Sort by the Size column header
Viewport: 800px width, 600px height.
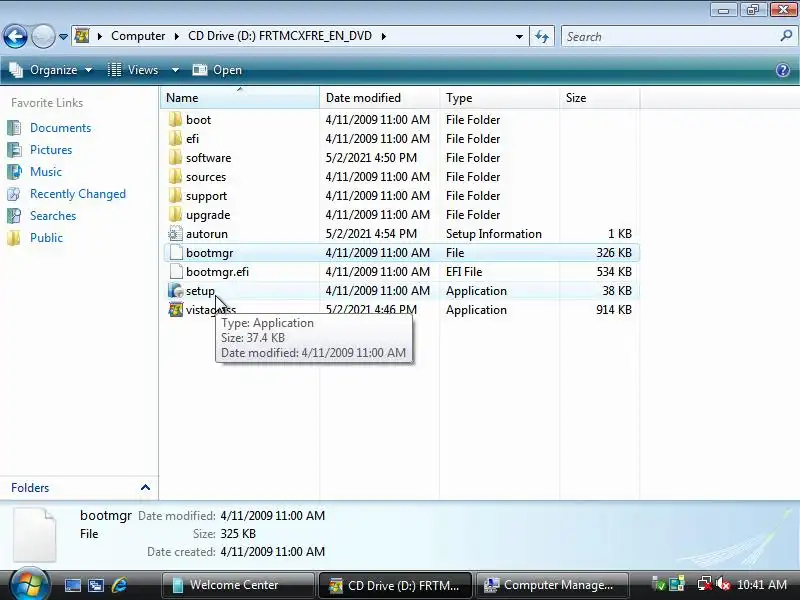pyautogui.click(x=599, y=97)
